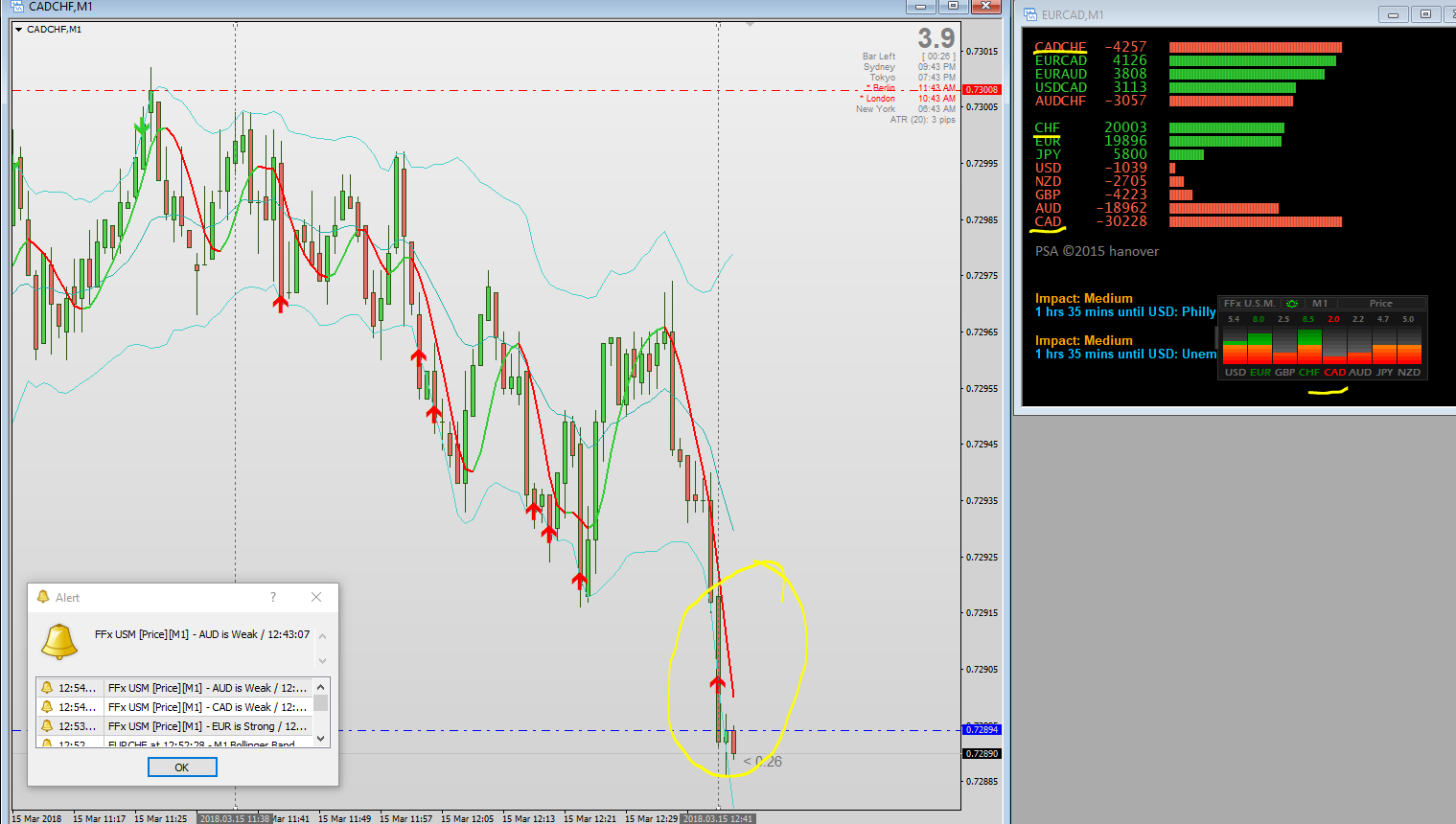
Task: Click the CAD row label in PSA currency strength list
Action: click(x=1048, y=221)
